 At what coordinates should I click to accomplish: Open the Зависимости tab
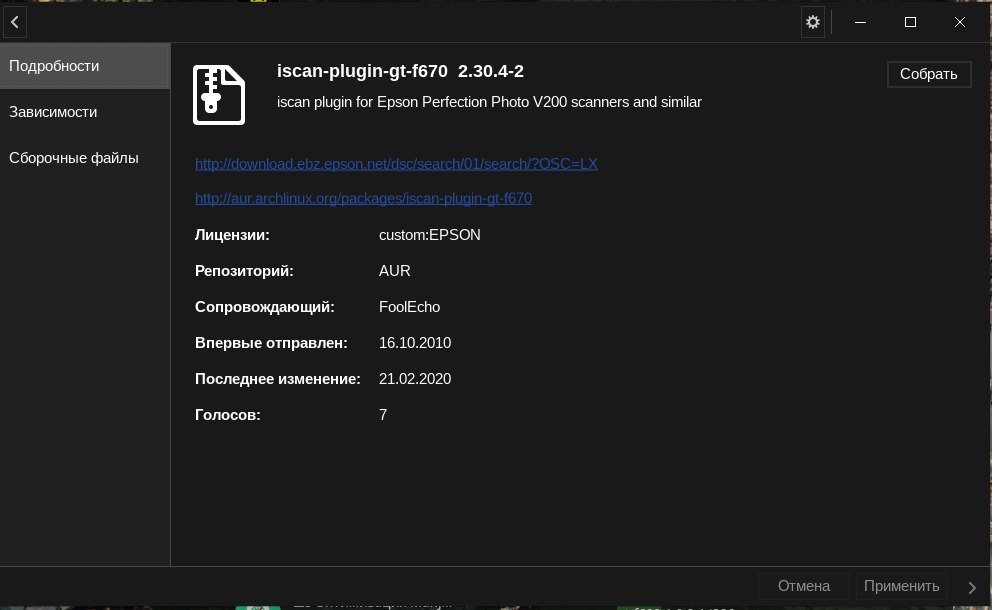(x=85, y=112)
